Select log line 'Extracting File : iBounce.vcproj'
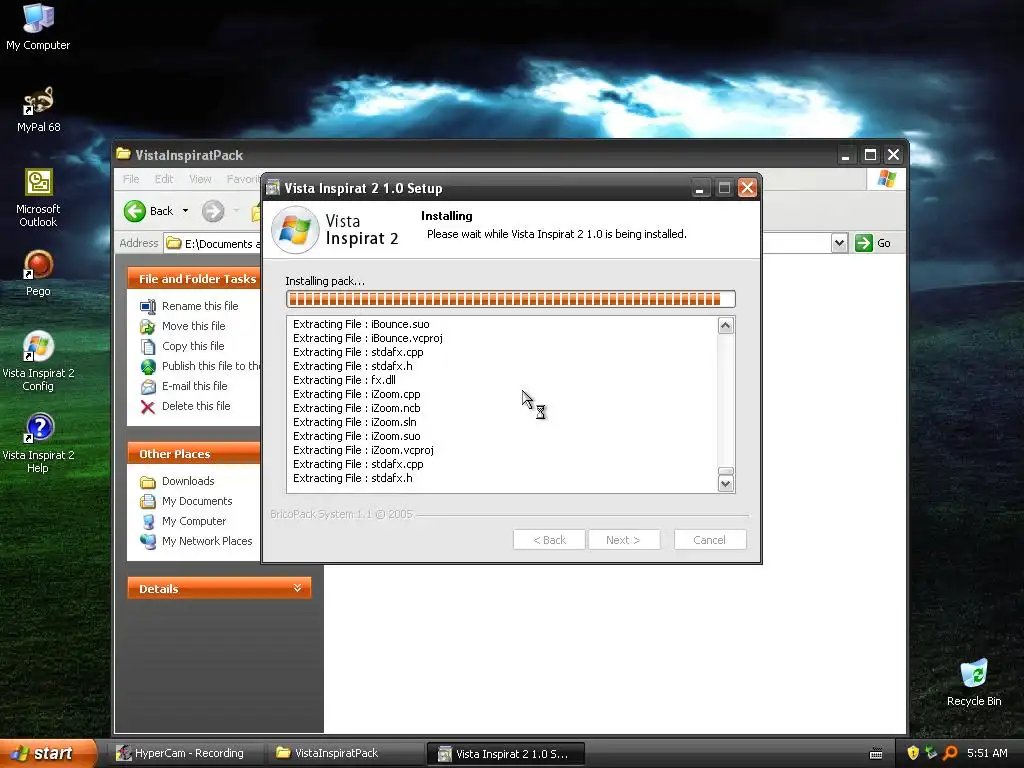 (x=368, y=338)
